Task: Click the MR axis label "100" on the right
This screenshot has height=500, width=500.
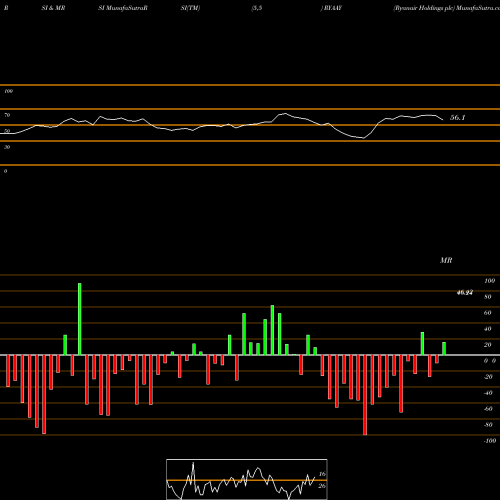Action: [x=489, y=281]
